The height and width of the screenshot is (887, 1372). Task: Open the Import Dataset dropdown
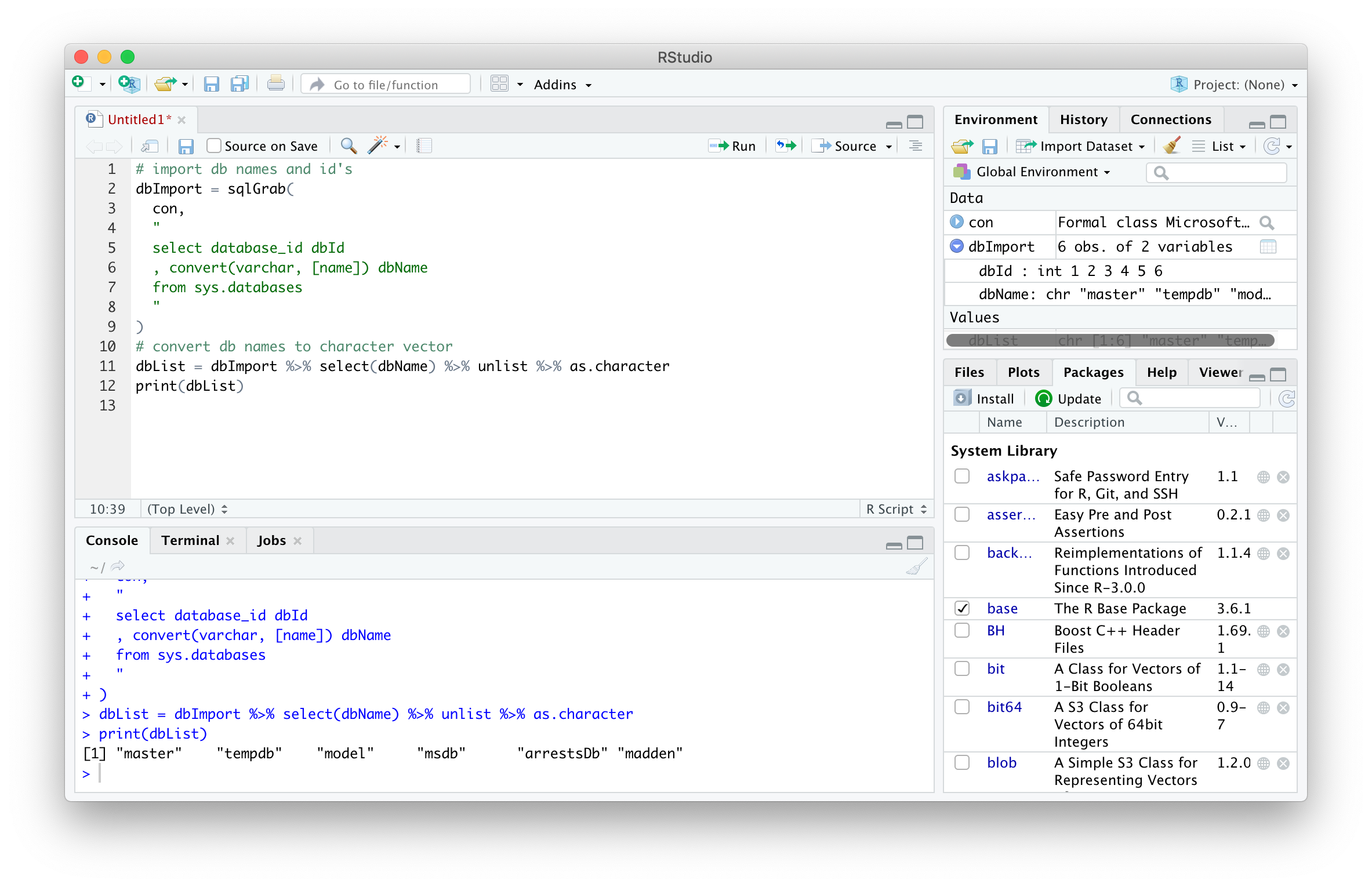pos(1085,146)
